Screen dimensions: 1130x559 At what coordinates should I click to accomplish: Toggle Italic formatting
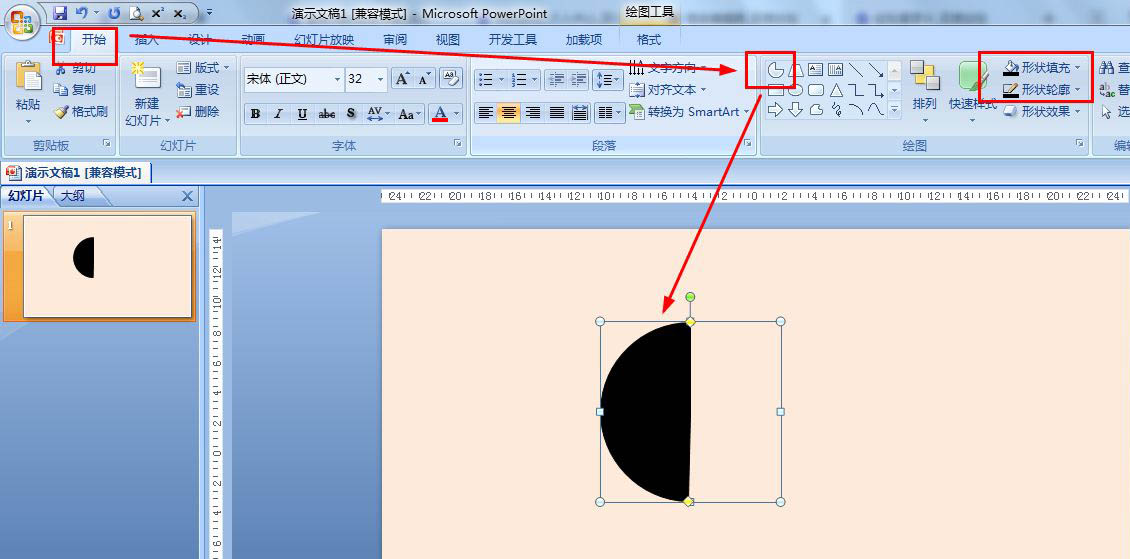point(278,114)
